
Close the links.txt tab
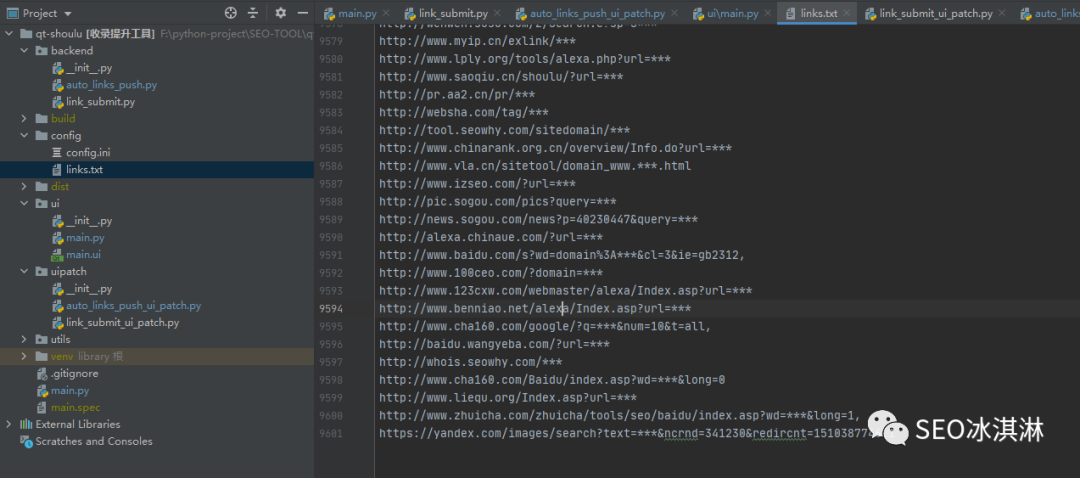(846, 13)
